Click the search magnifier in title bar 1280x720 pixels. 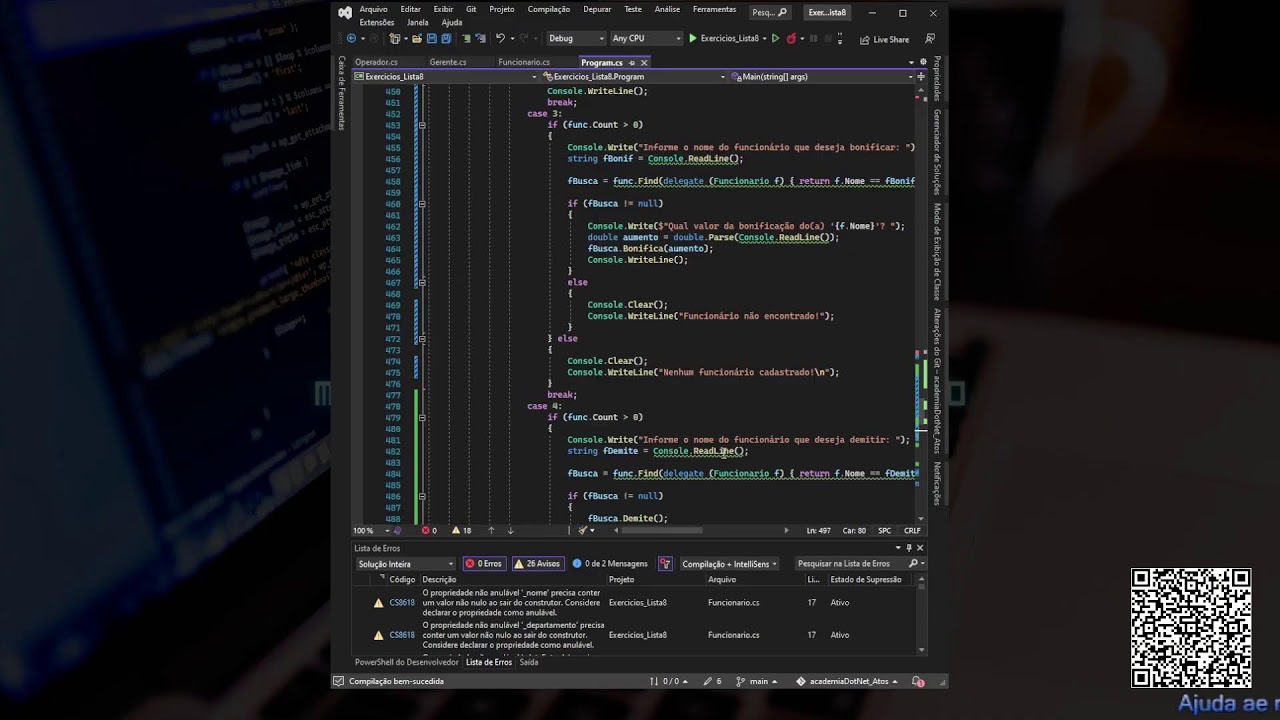(782, 13)
